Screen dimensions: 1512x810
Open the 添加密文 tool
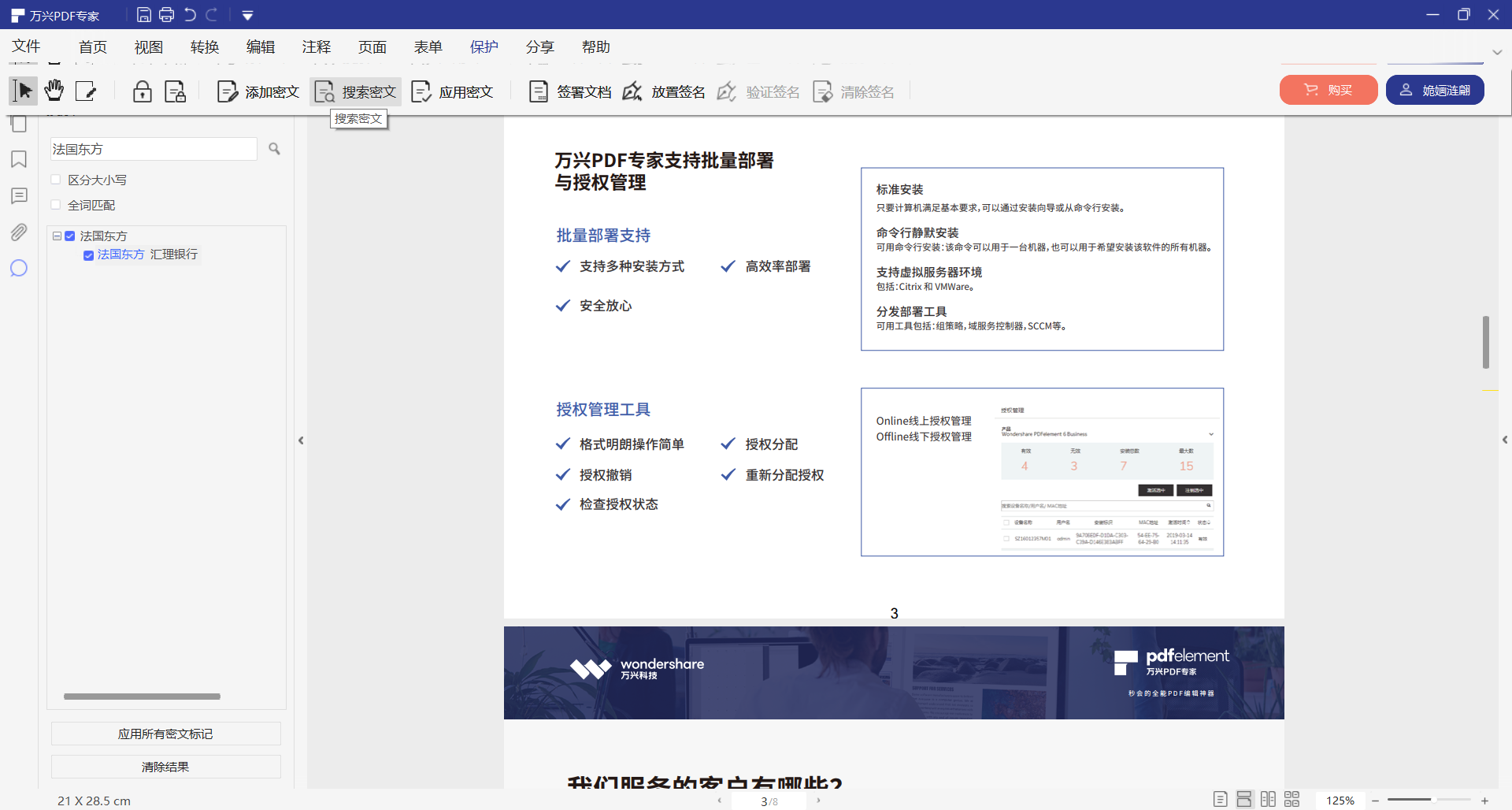[258, 91]
